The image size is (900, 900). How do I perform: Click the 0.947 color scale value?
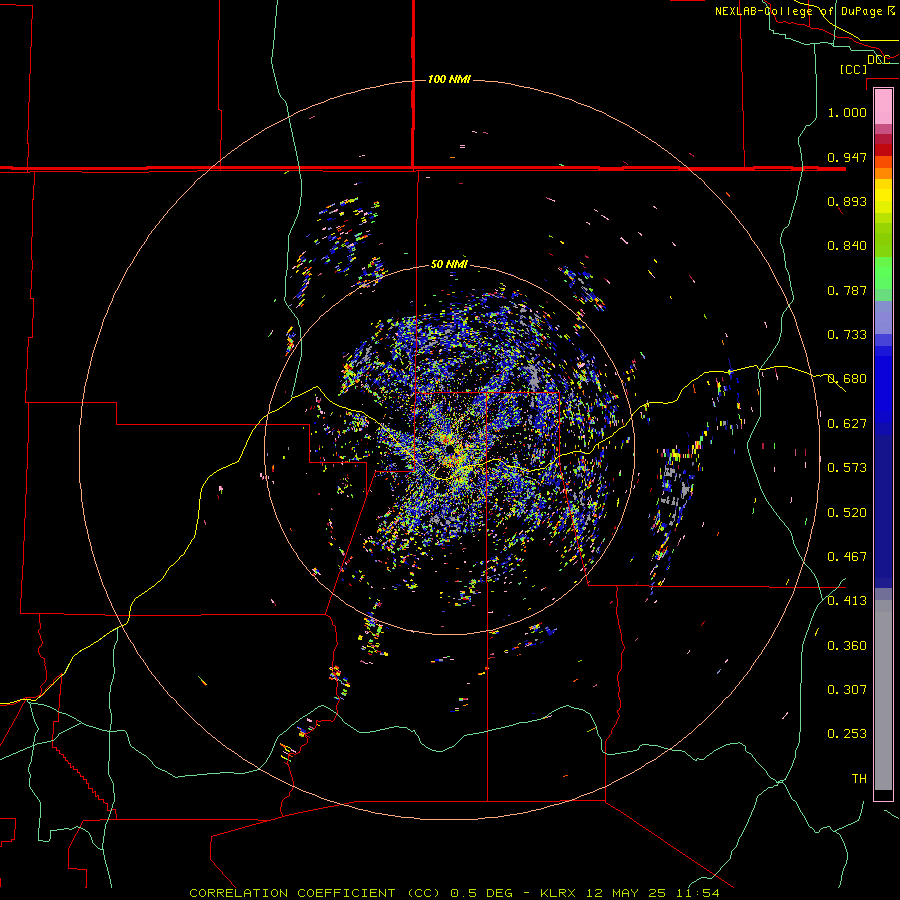(x=847, y=157)
